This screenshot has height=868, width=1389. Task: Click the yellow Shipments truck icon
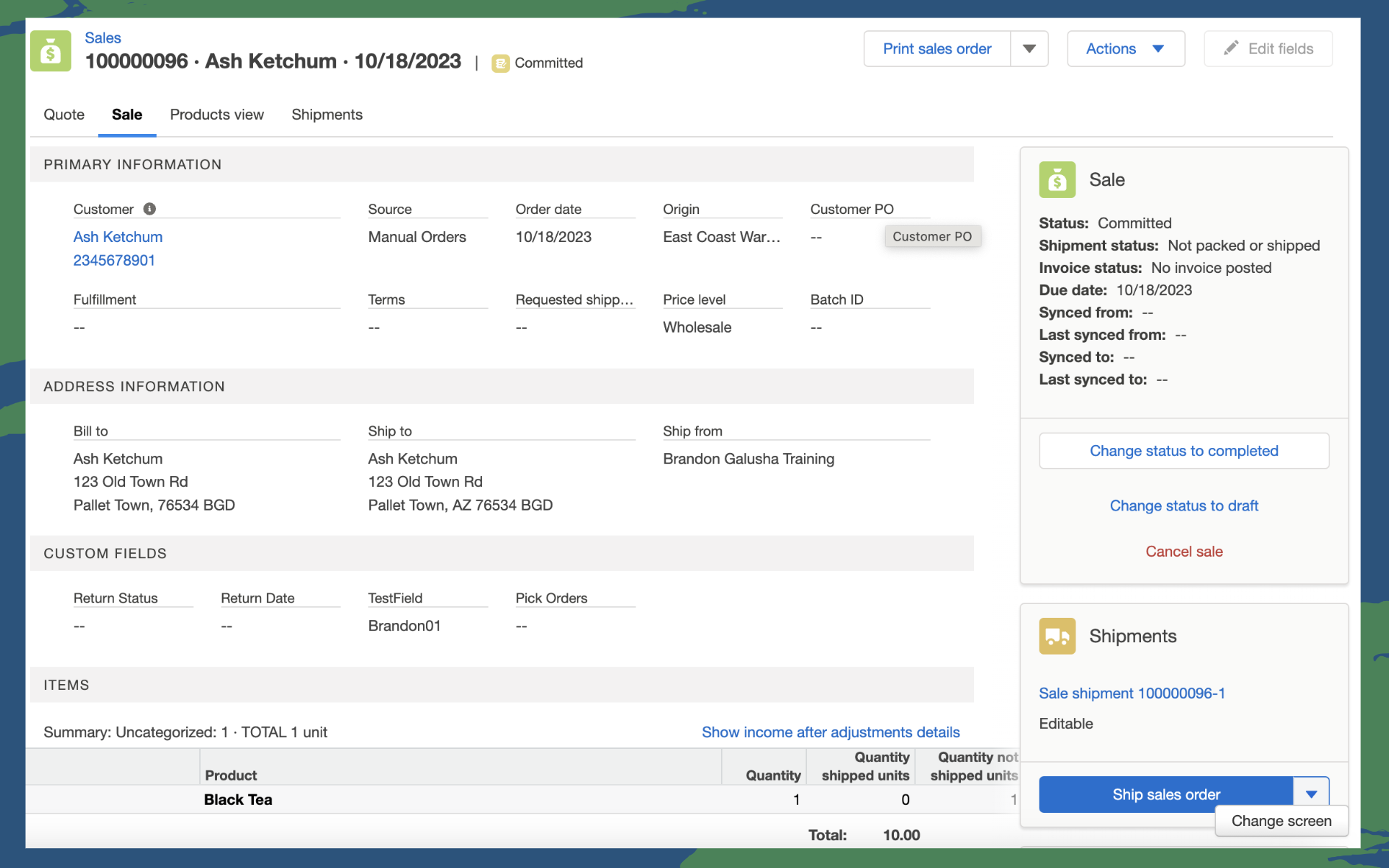tap(1057, 636)
